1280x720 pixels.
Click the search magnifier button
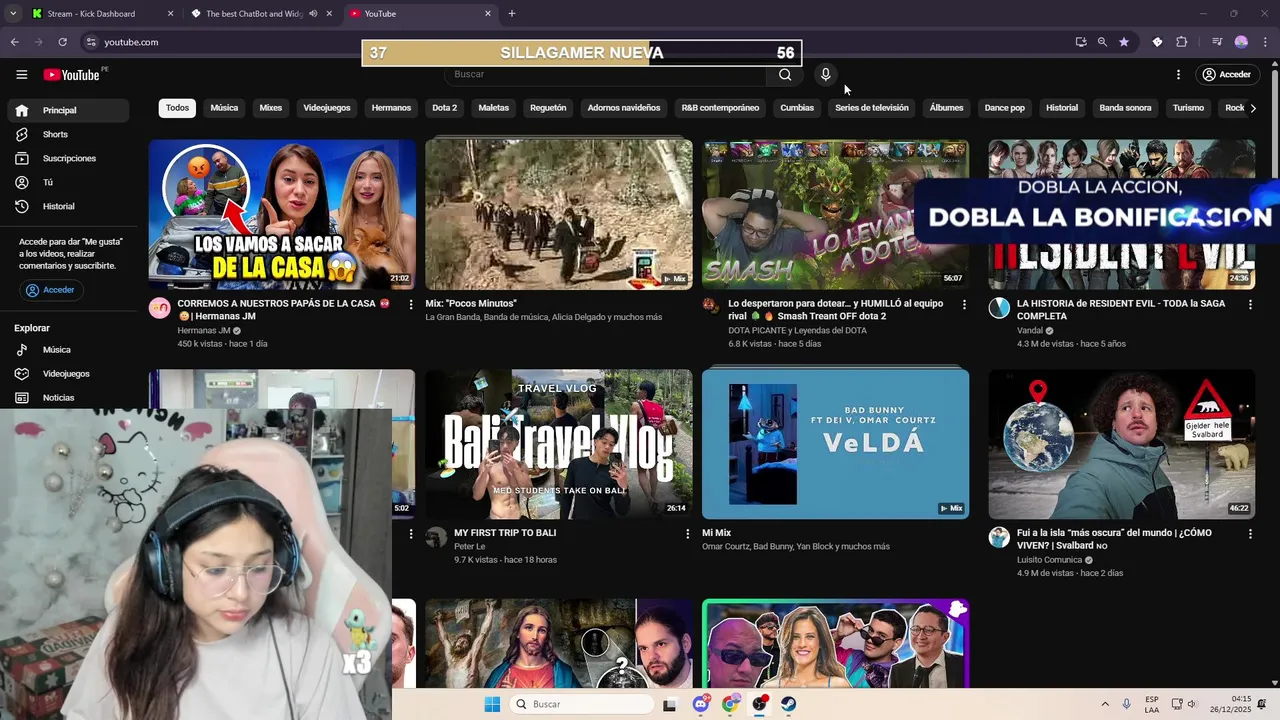(785, 74)
